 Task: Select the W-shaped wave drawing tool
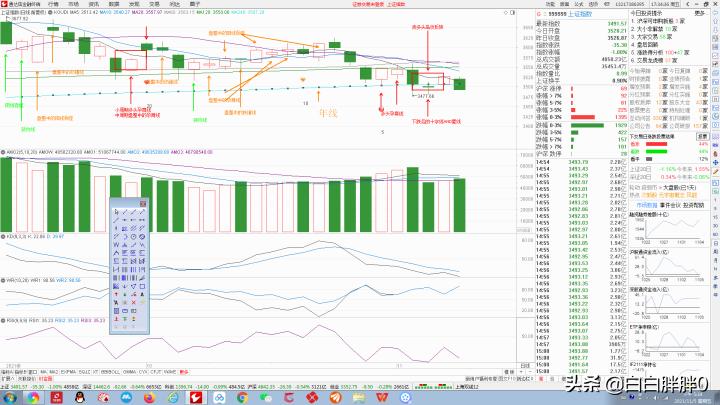click(116, 244)
